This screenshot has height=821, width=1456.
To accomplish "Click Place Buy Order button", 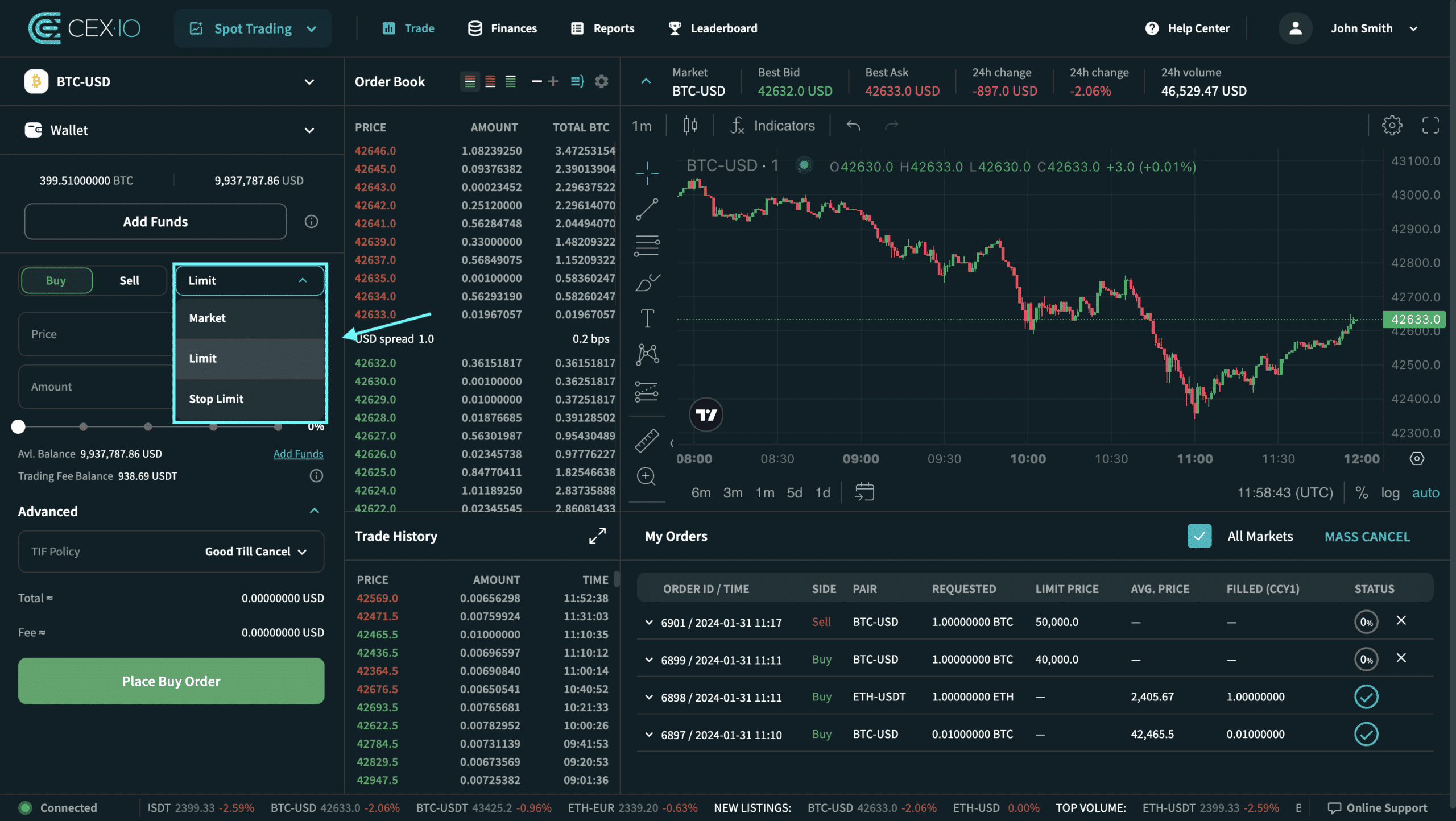I will coord(171,681).
